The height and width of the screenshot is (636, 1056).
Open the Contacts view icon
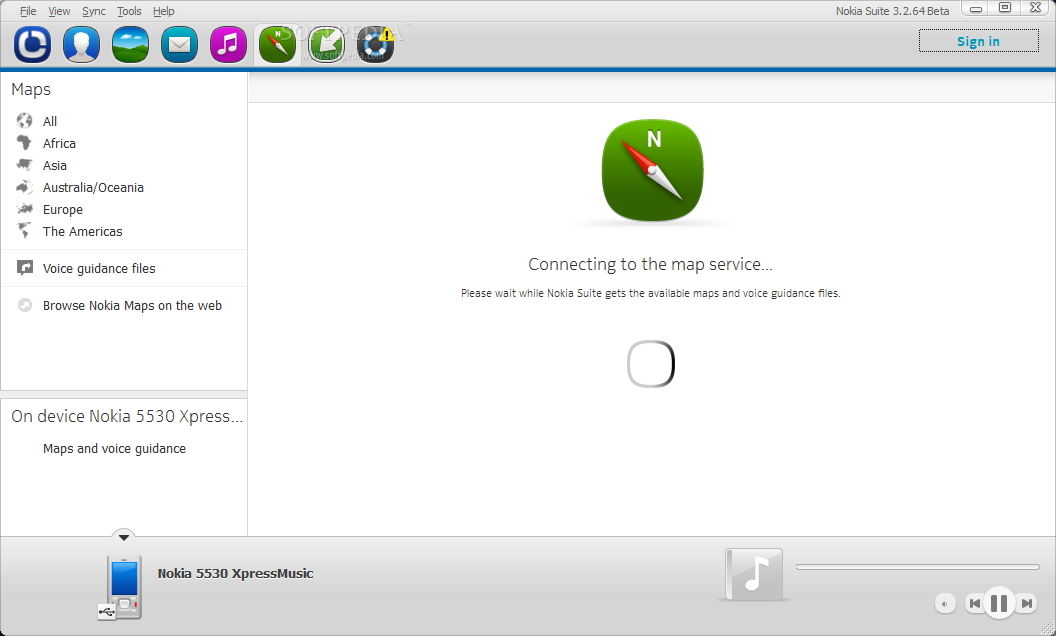click(x=81, y=44)
